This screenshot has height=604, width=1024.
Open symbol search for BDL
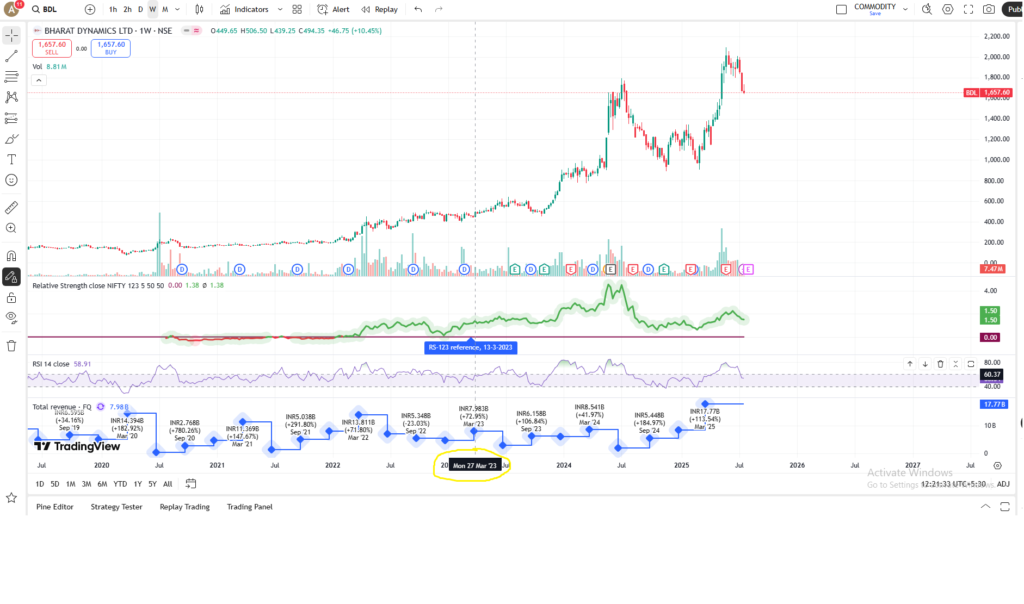pyautogui.click(x=44, y=9)
